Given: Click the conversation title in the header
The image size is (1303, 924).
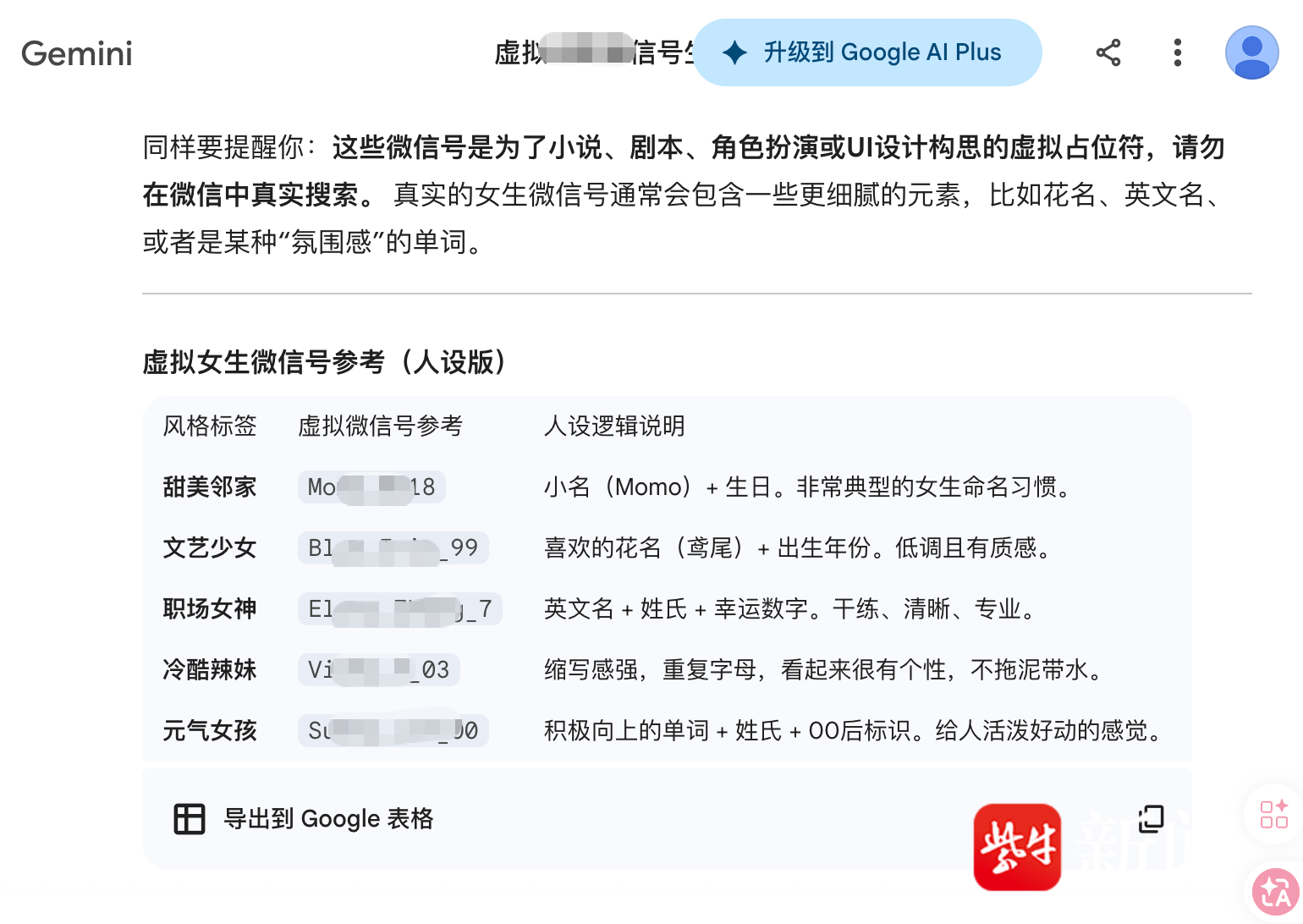Looking at the screenshot, I should point(592,52).
